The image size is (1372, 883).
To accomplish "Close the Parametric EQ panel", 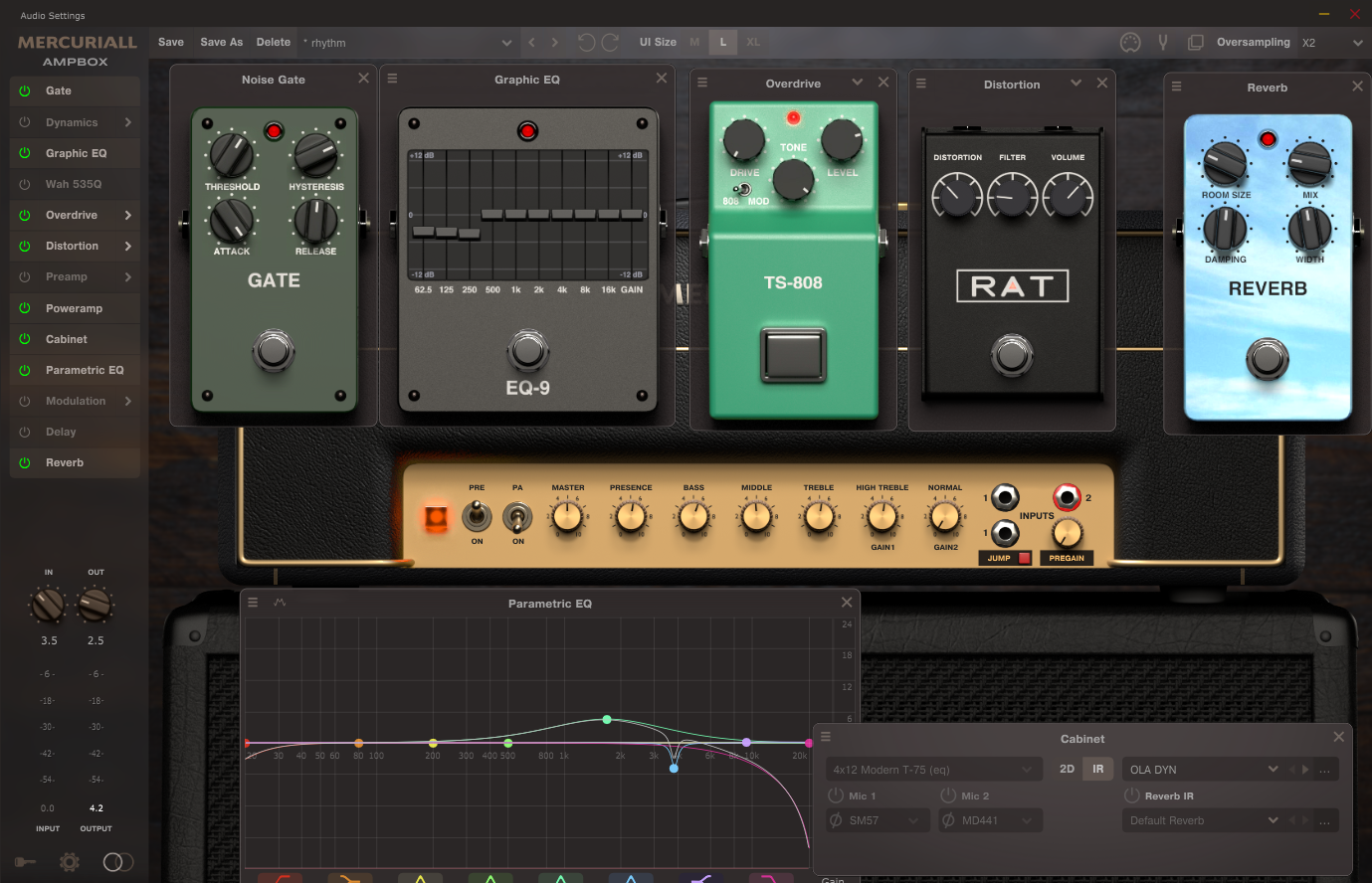I will [x=847, y=603].
